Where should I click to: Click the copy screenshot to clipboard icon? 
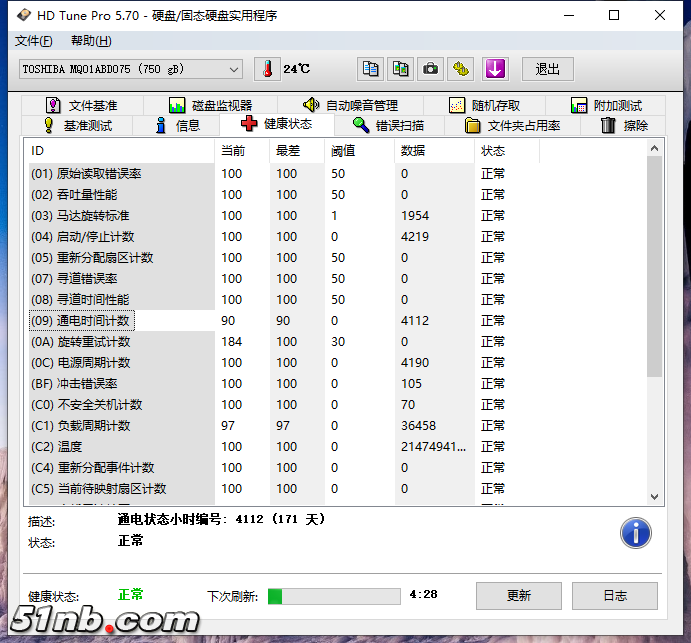coord(400,69)
